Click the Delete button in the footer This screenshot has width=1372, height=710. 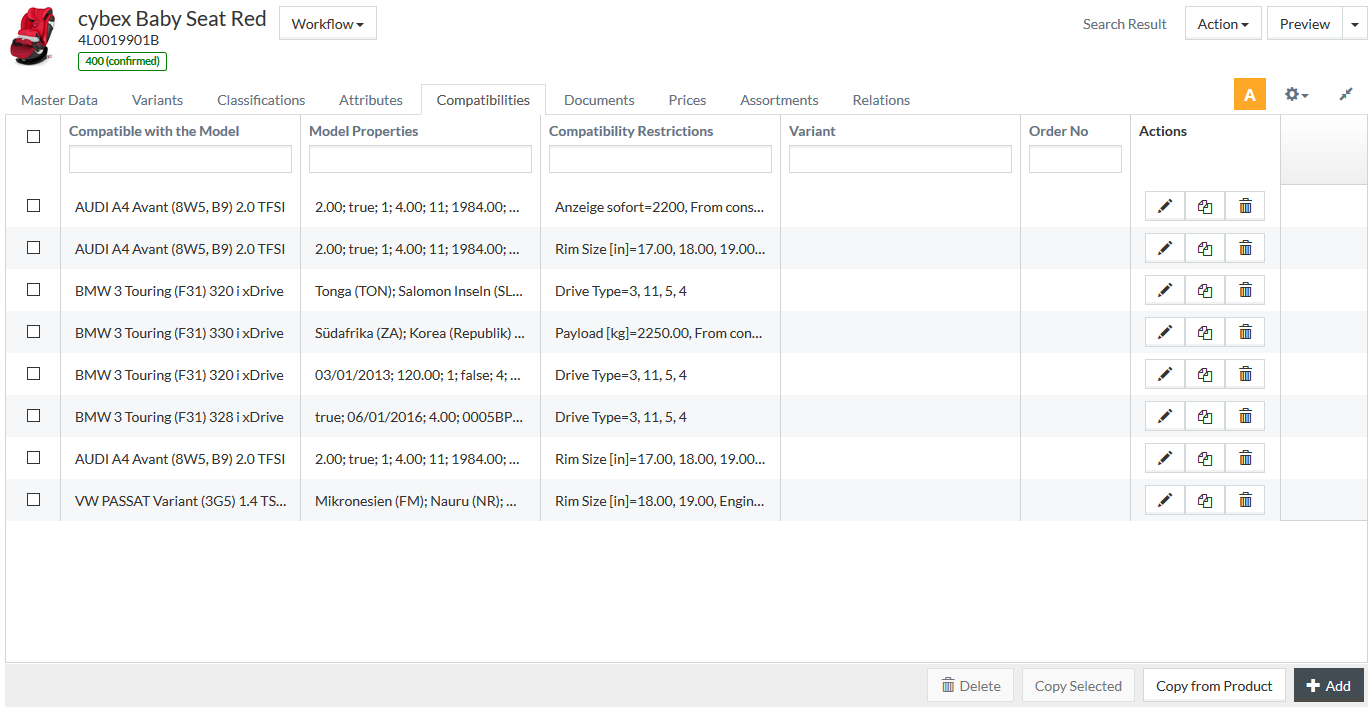coord(970,686)
